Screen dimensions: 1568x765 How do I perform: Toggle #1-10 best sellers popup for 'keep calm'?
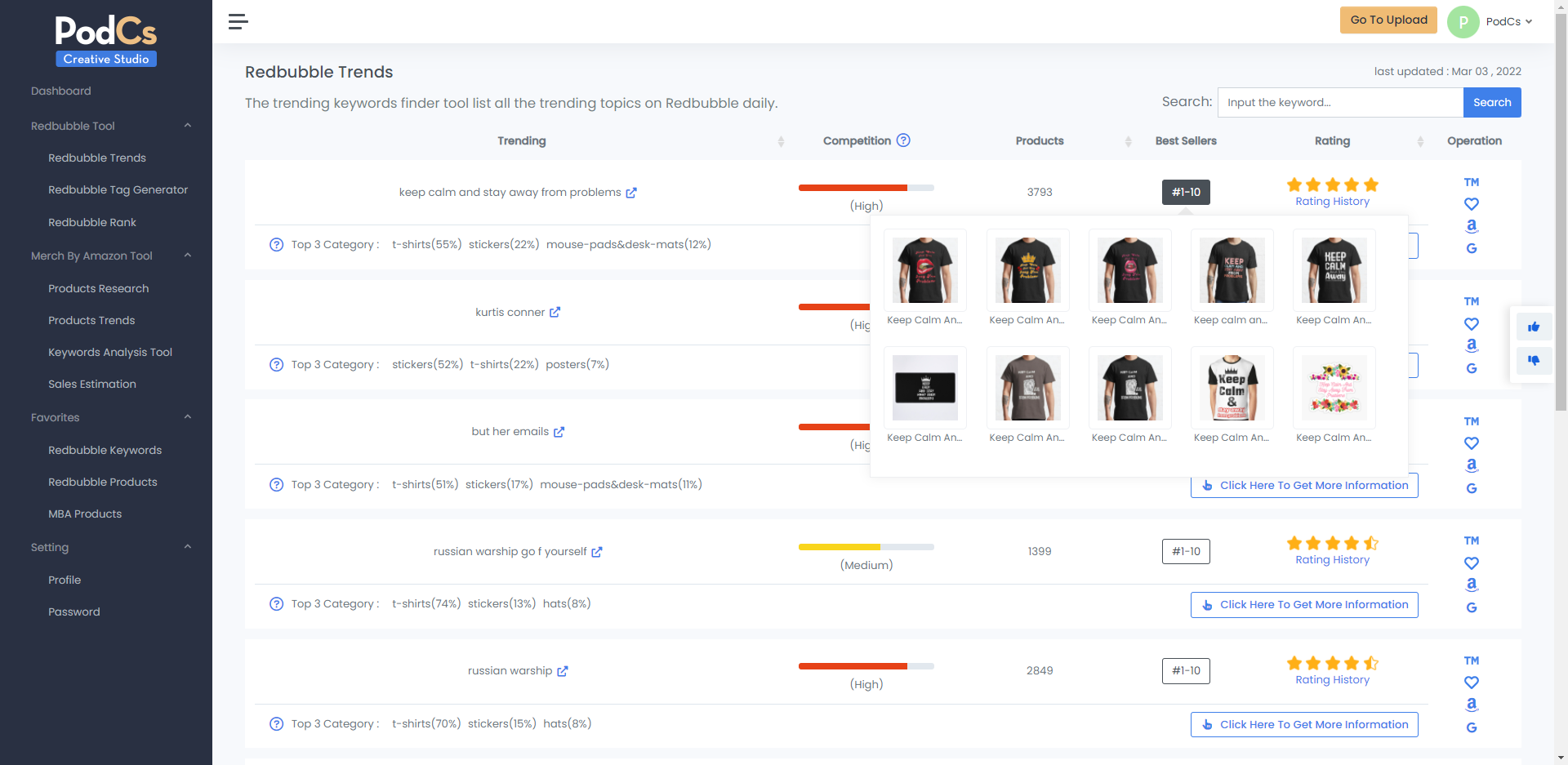coord(1186,193)
